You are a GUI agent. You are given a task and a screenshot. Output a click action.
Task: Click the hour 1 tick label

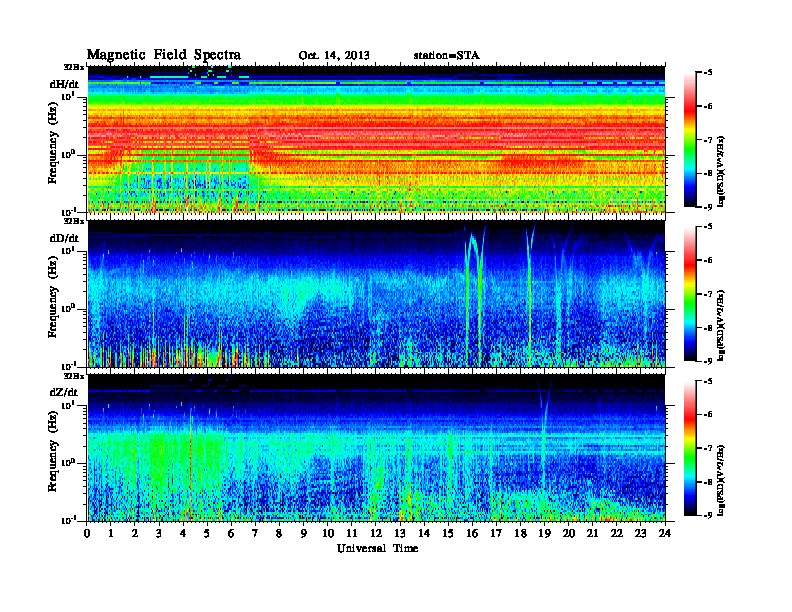tap(111, 533)
